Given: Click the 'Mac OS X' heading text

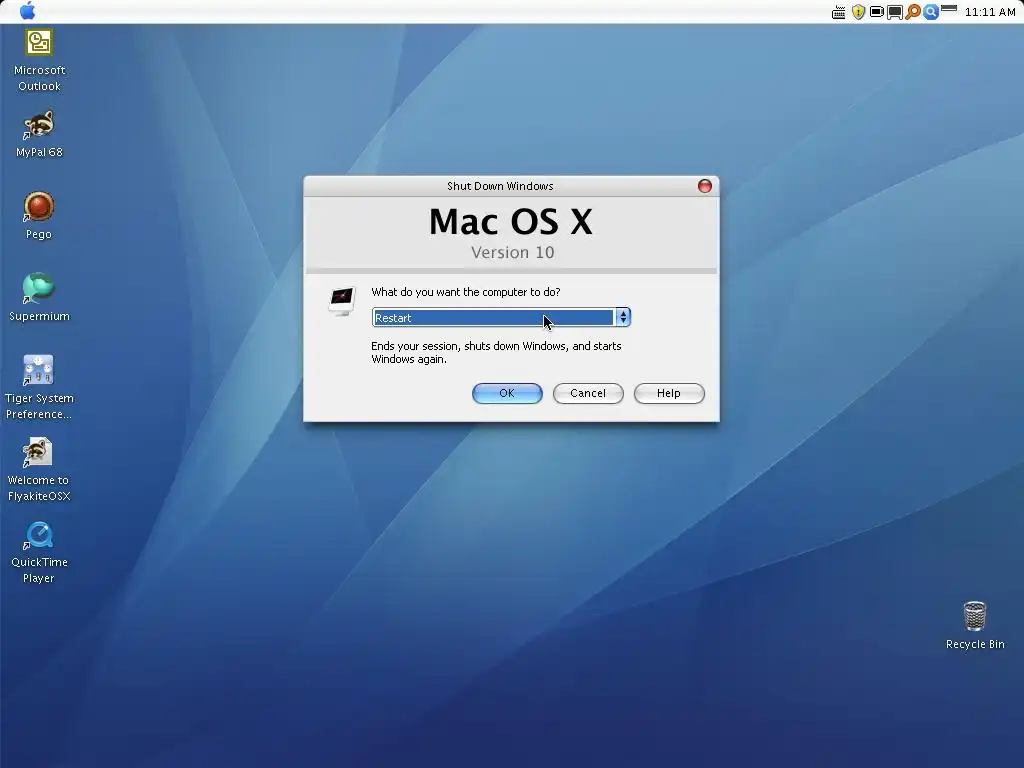Looking at the screenshot, I should (511, 221).
